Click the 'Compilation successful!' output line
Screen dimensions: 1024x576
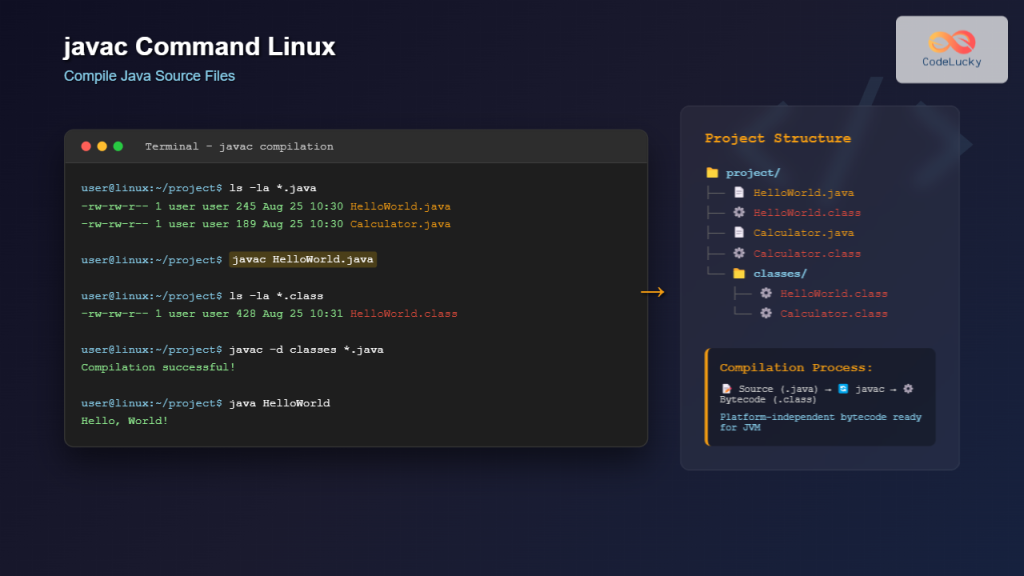pyautogui.click(x=158, y=367)
